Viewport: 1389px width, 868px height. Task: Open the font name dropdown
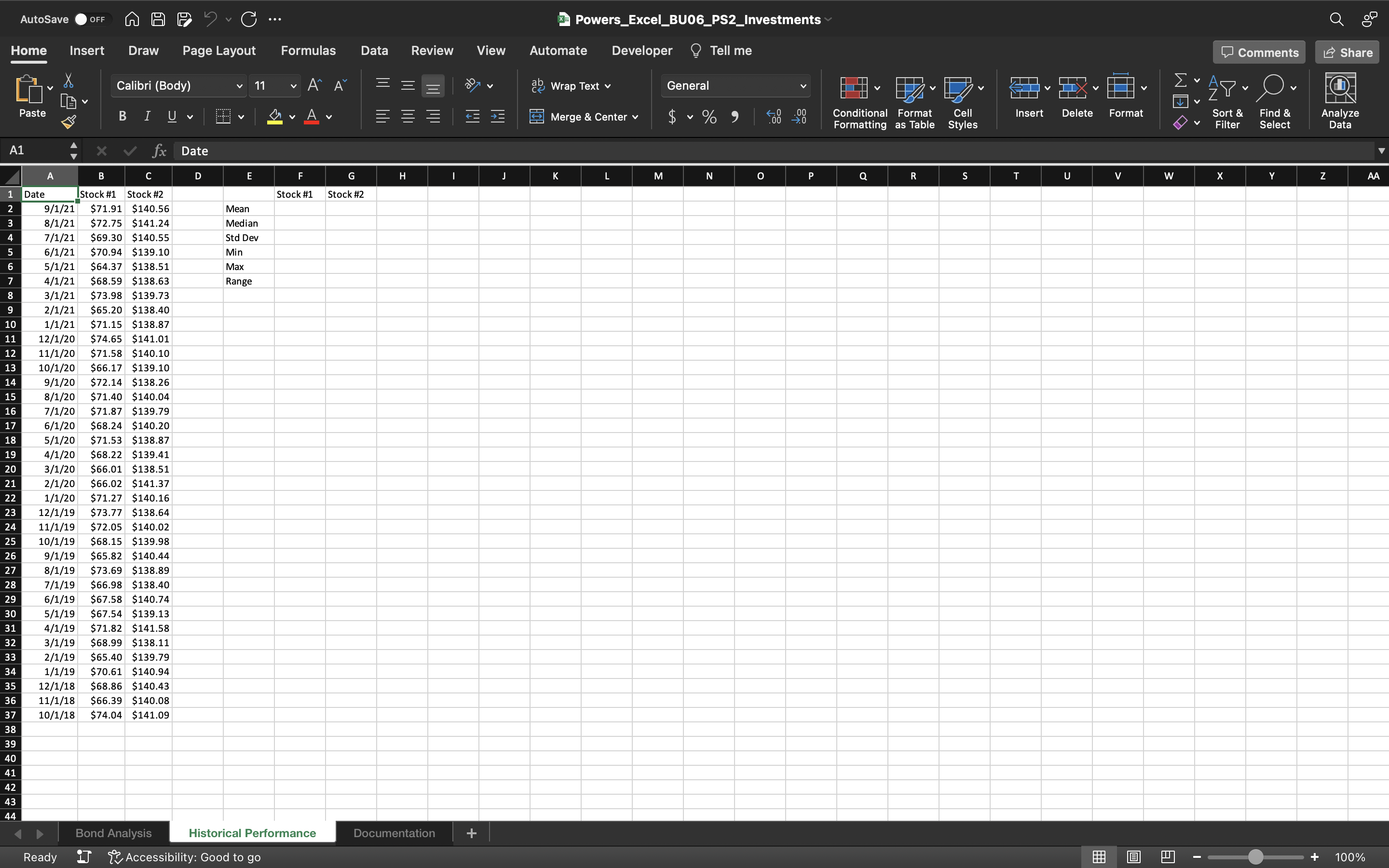point(239,86)
